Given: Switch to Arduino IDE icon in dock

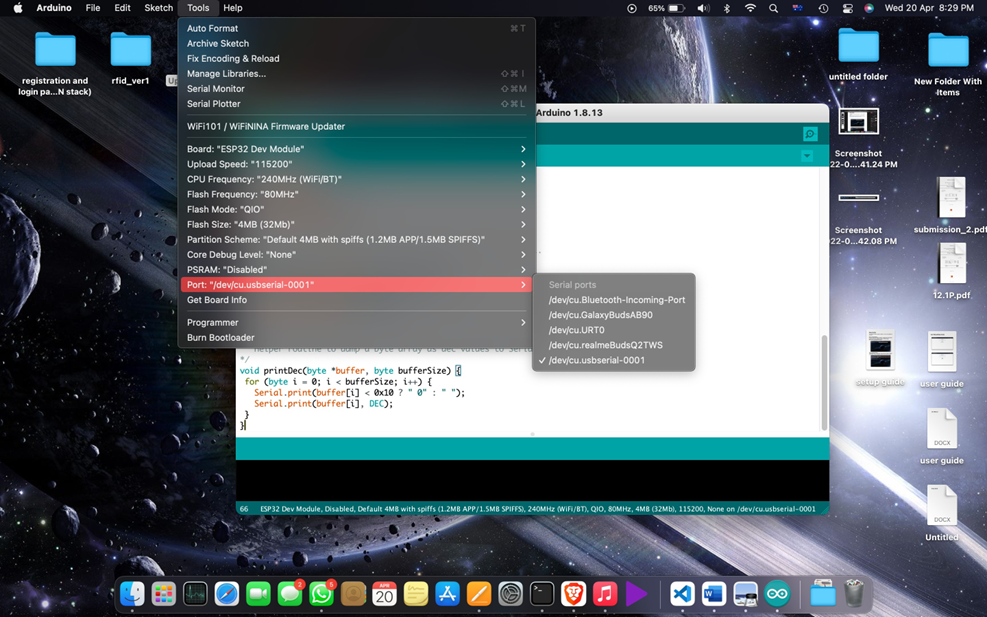Looking at the screenshot, I should 777,594.
